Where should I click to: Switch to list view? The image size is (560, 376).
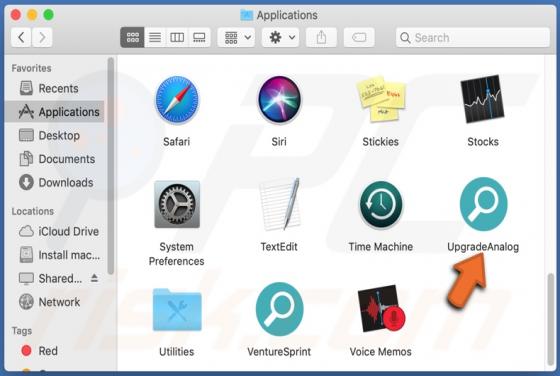pos(155,37)
